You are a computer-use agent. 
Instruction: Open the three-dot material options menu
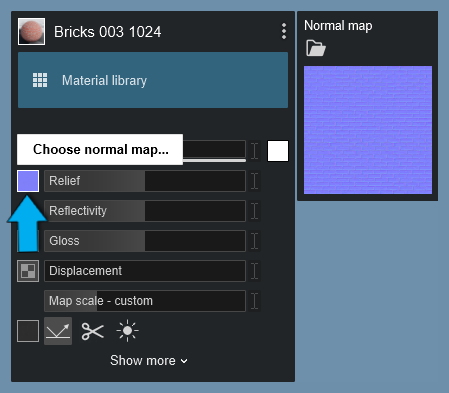(x=284, y=31)
